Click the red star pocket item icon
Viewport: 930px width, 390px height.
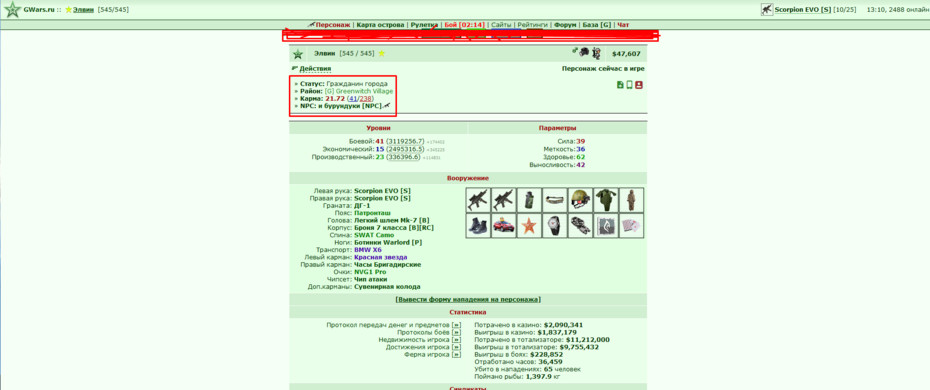point(529,226)
